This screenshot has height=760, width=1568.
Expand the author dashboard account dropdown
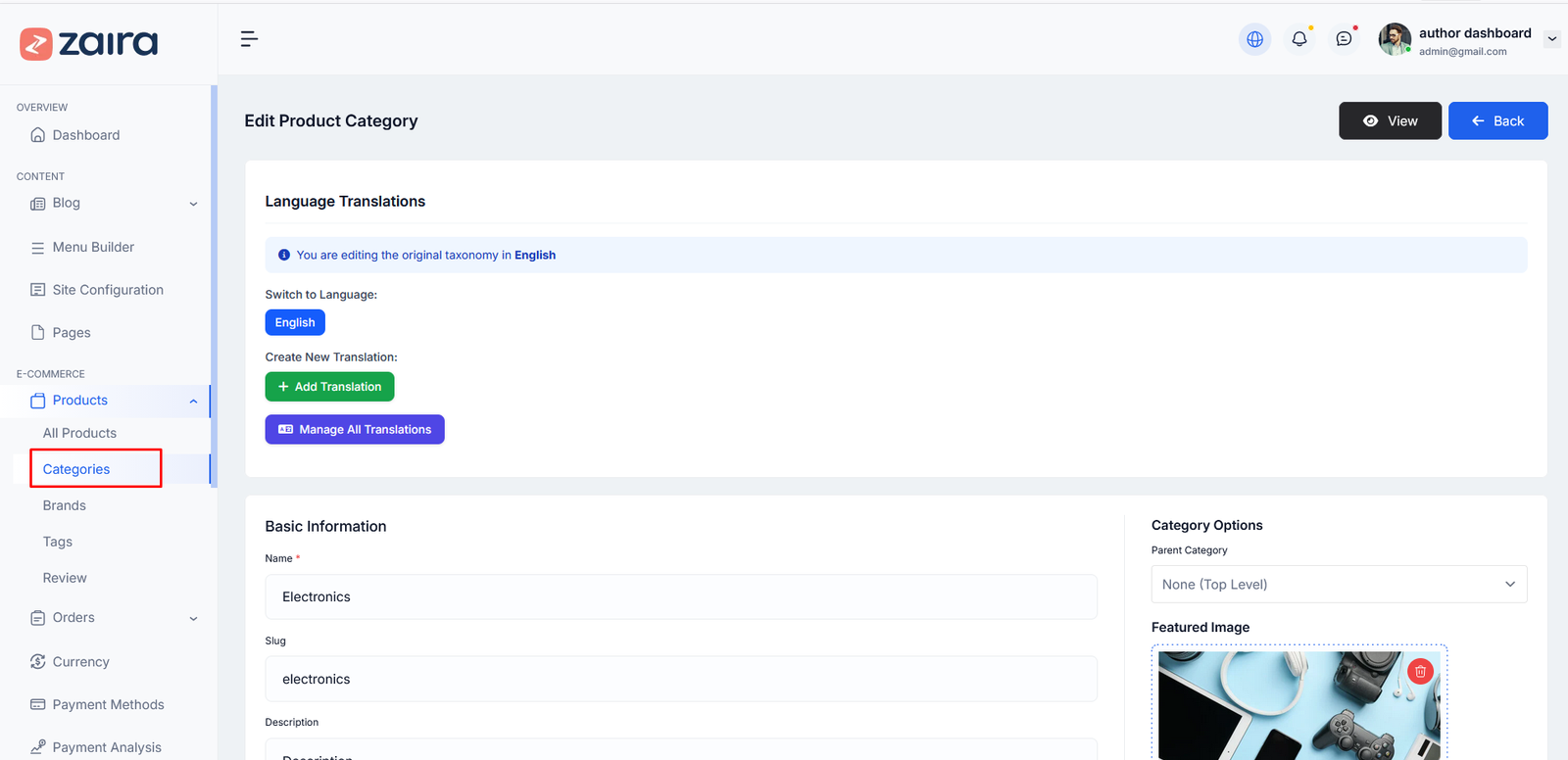pos(1551,40)
